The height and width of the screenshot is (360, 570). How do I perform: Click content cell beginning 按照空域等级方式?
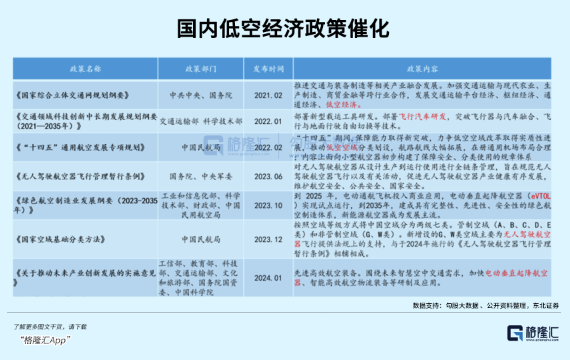422,239
